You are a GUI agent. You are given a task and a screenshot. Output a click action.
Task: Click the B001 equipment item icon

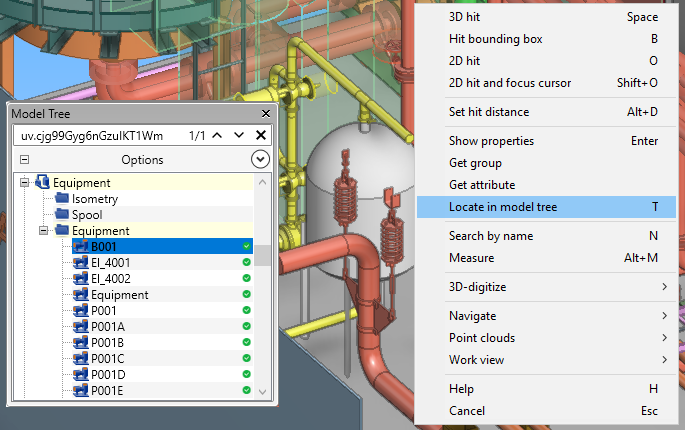tap(81, 247)
